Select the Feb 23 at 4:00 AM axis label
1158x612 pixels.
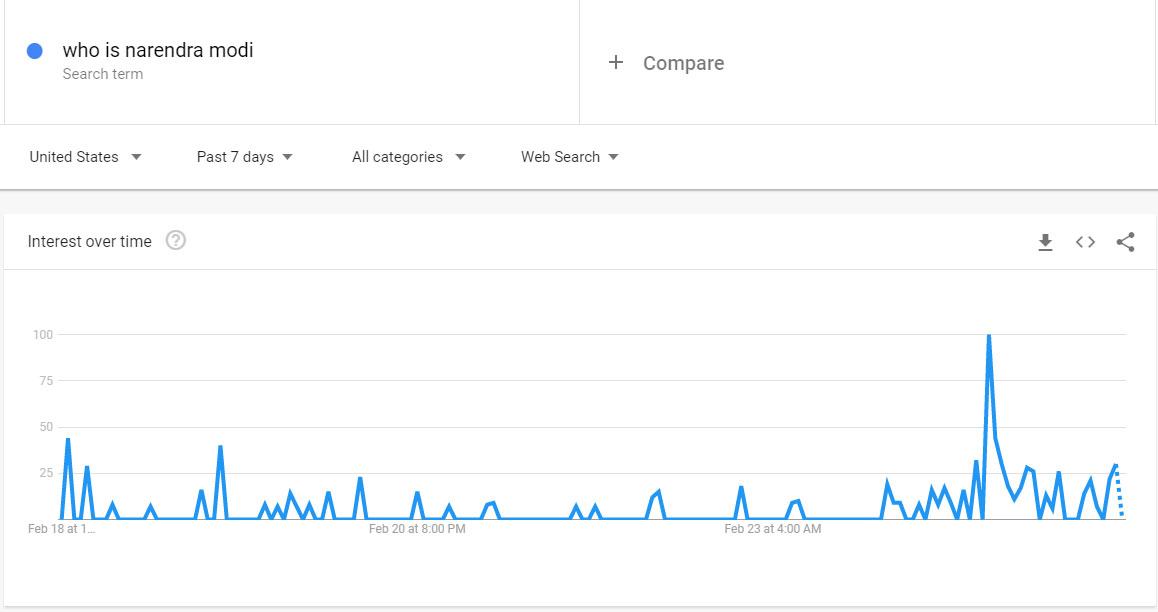[772, 529]
